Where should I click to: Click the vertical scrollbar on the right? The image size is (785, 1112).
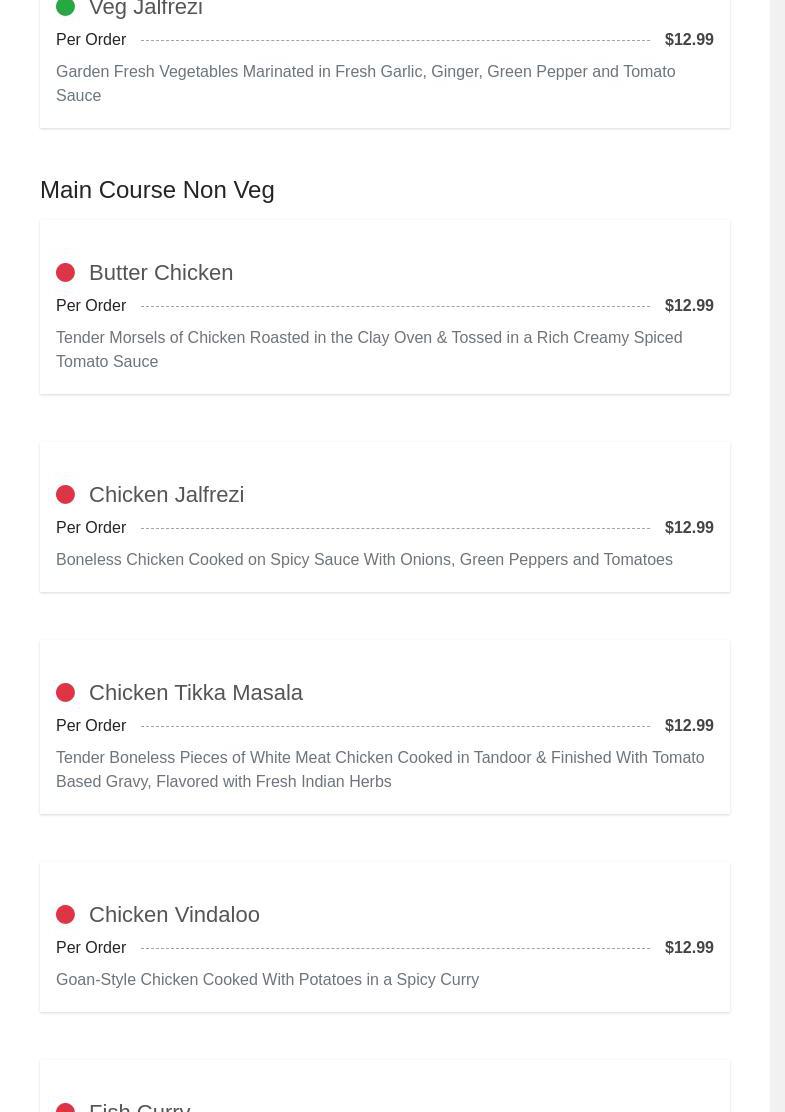point(777,556)
